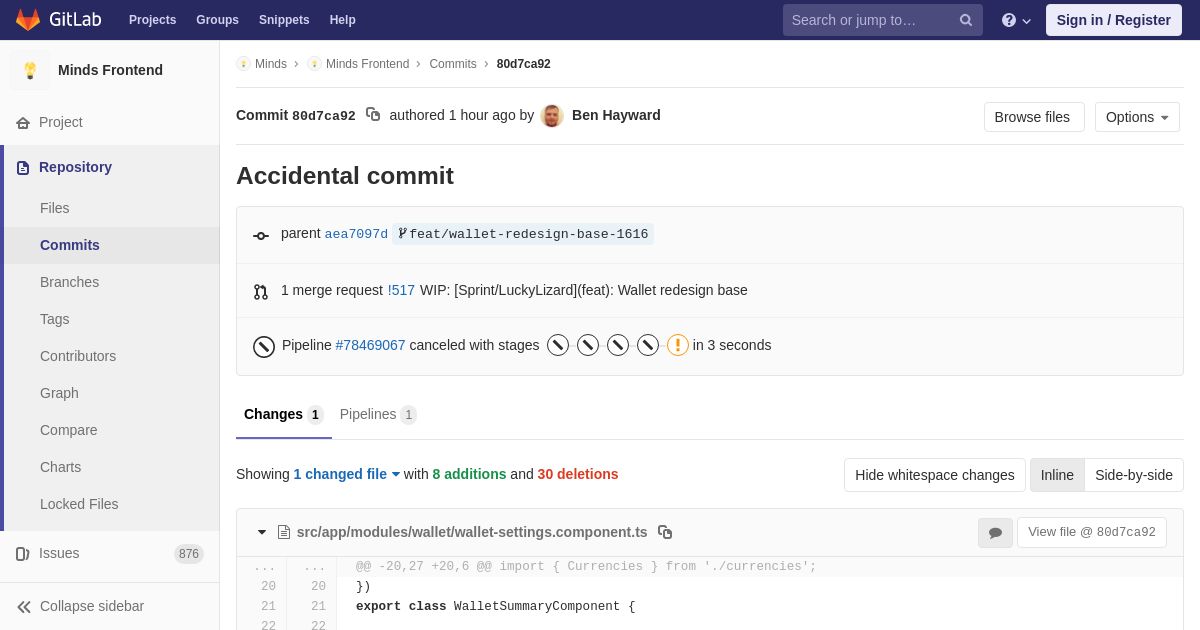The width and height of the screenshot is (1200, 630).
Task: Click Browse files button
Action: pyautogui.click(x=1034, y=117)
